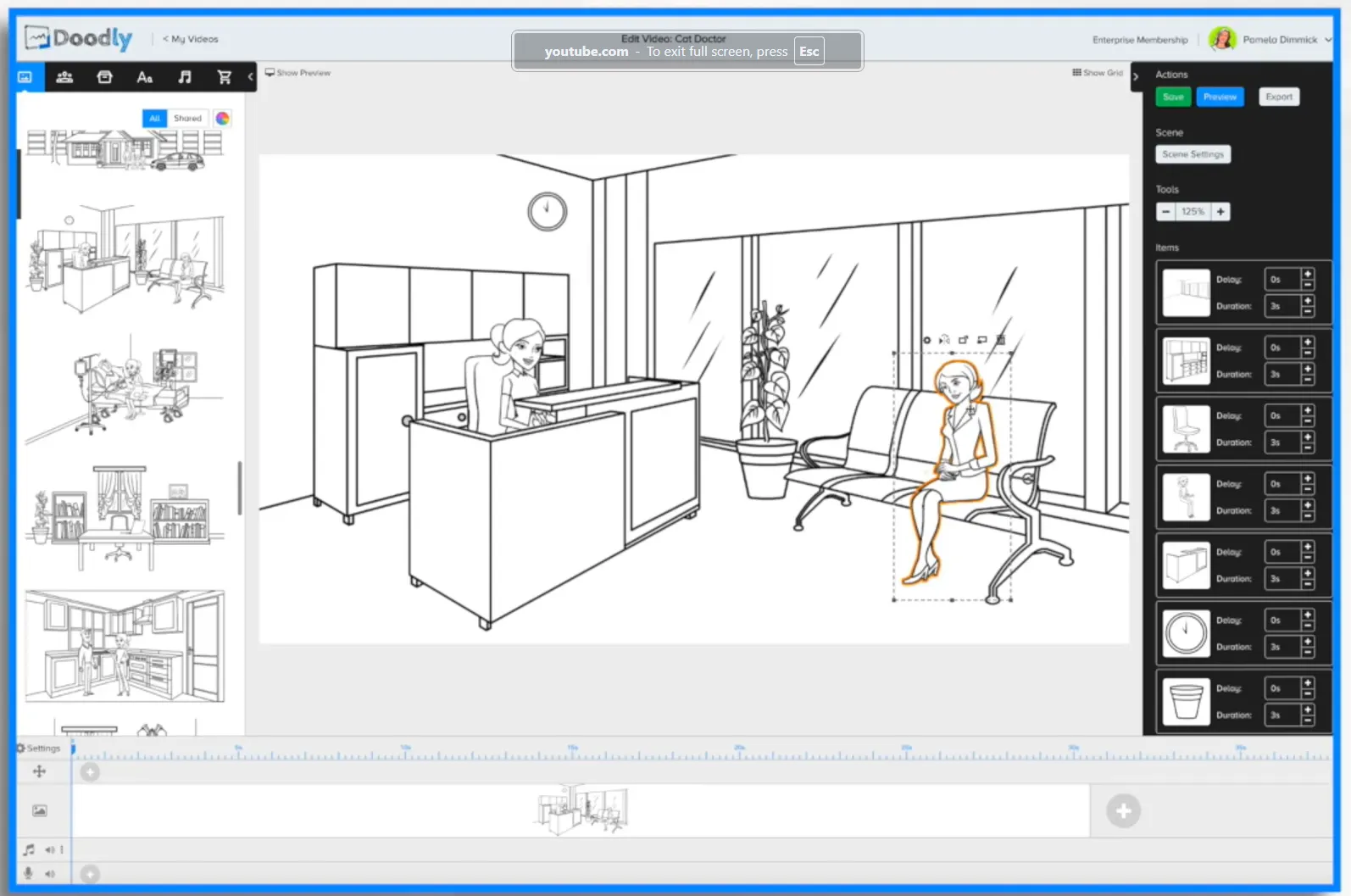This screenshot has height=896, width=1351.
Task: Collapse the left asset panel arrow
Action: point(250,77)
